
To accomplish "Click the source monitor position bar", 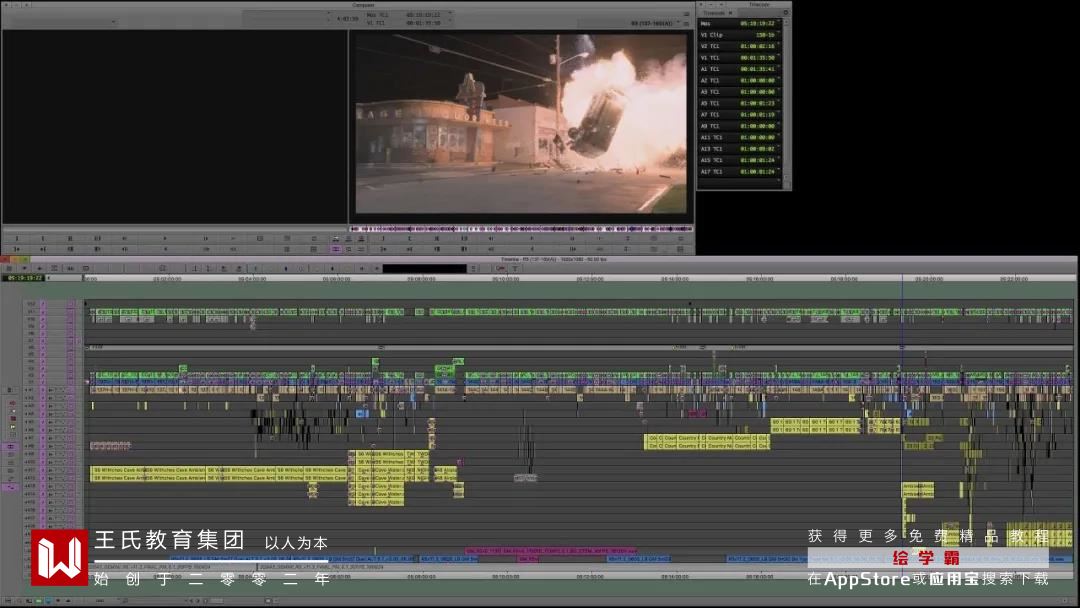I will 174,229.
